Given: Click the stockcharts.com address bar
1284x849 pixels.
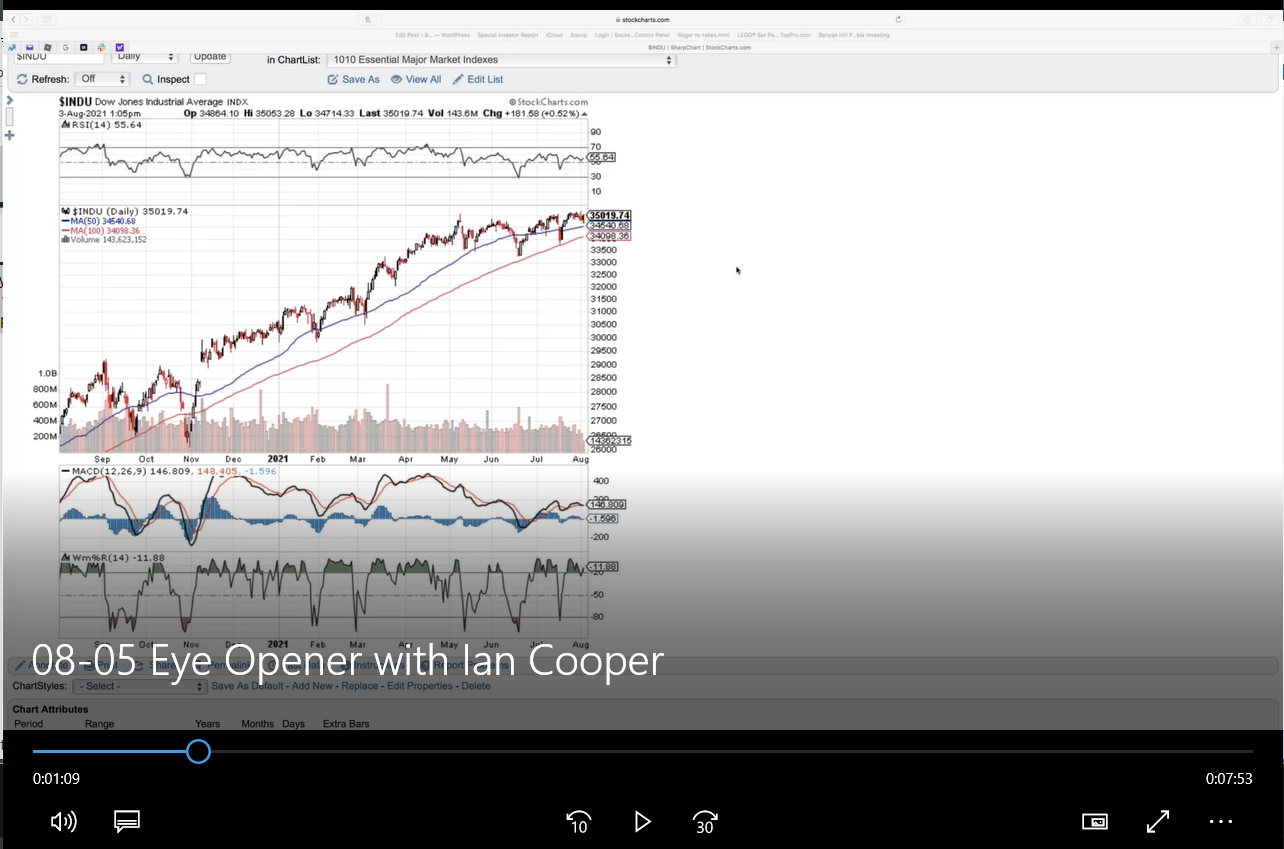Looking at the screenshot, I should point(642,19).
